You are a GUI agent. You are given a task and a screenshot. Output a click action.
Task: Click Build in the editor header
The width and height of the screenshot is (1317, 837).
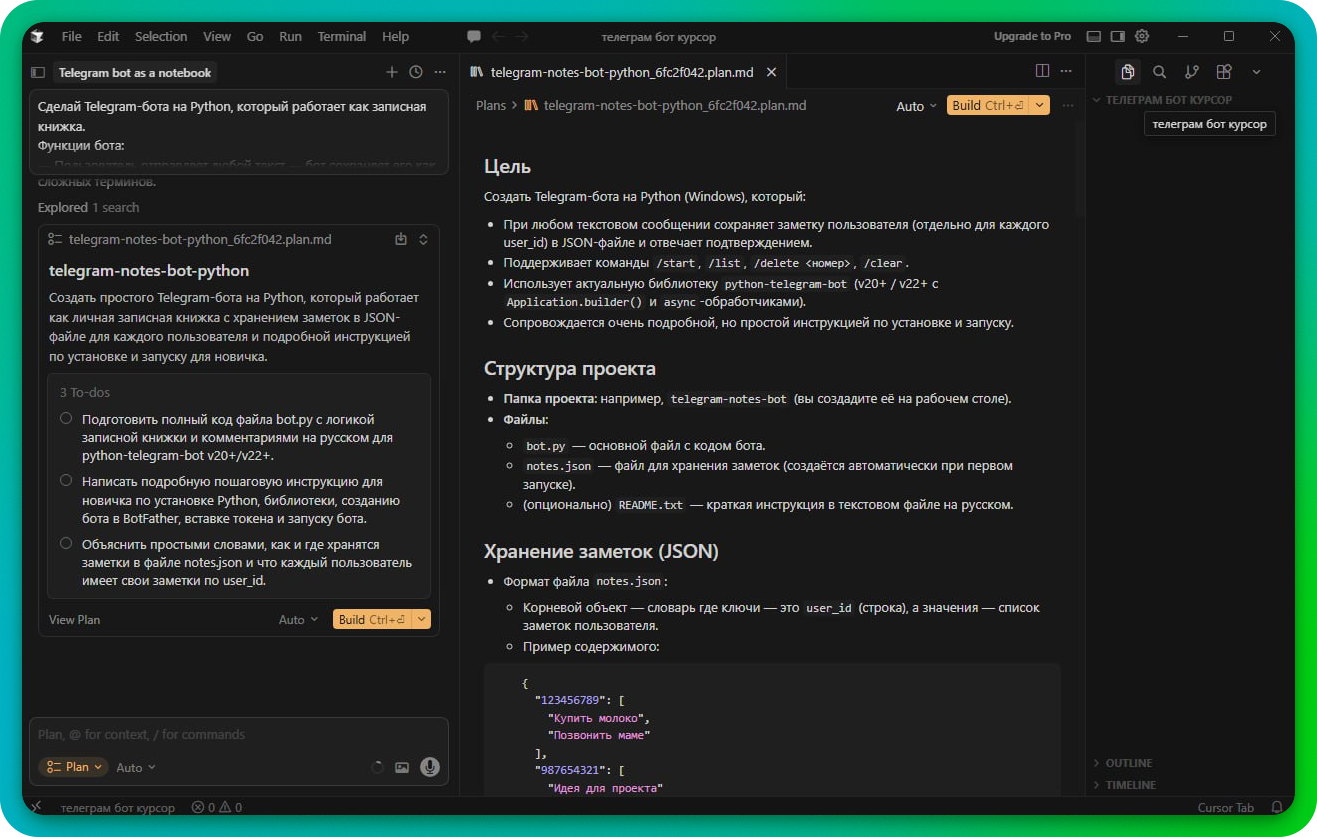pos(989,106)
